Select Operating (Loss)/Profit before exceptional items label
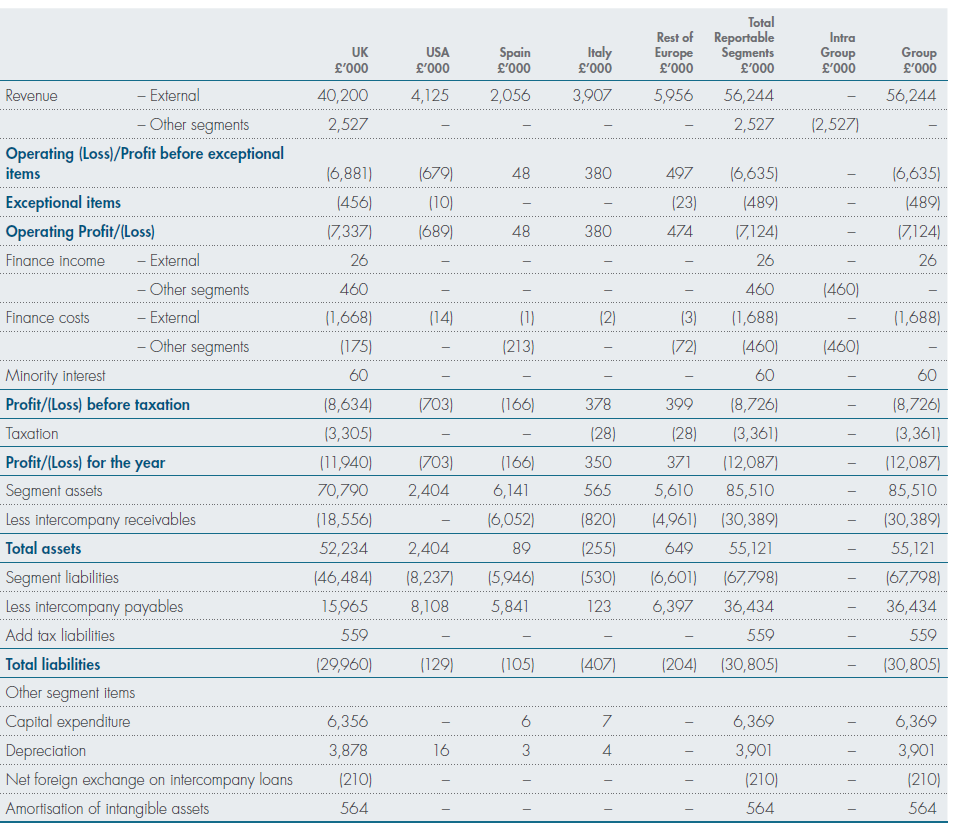Viewport: 958px width, 830px height. tap(145, 163)
